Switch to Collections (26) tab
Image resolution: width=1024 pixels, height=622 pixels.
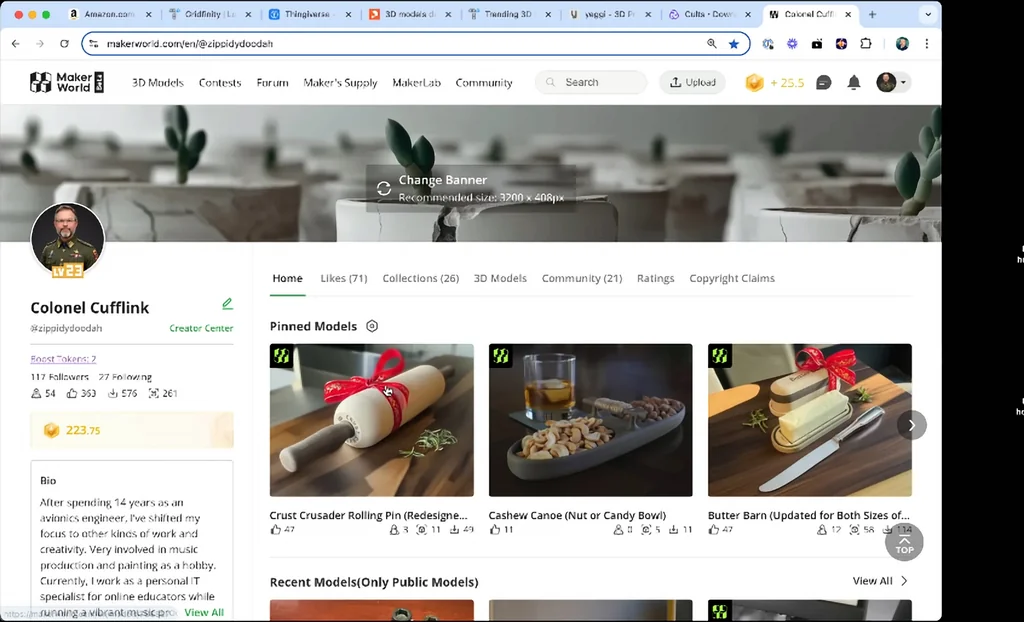(421, 278)
